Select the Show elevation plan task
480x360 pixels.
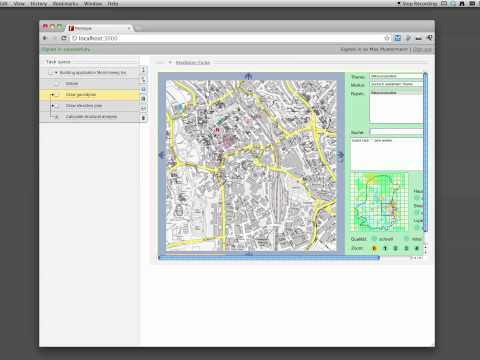tap(89, 106)
